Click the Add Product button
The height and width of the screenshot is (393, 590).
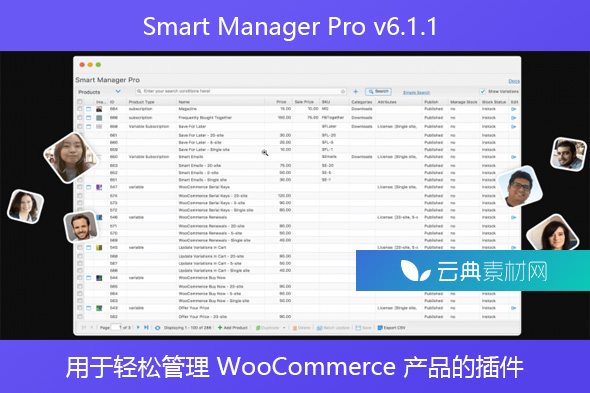(233, 328)
